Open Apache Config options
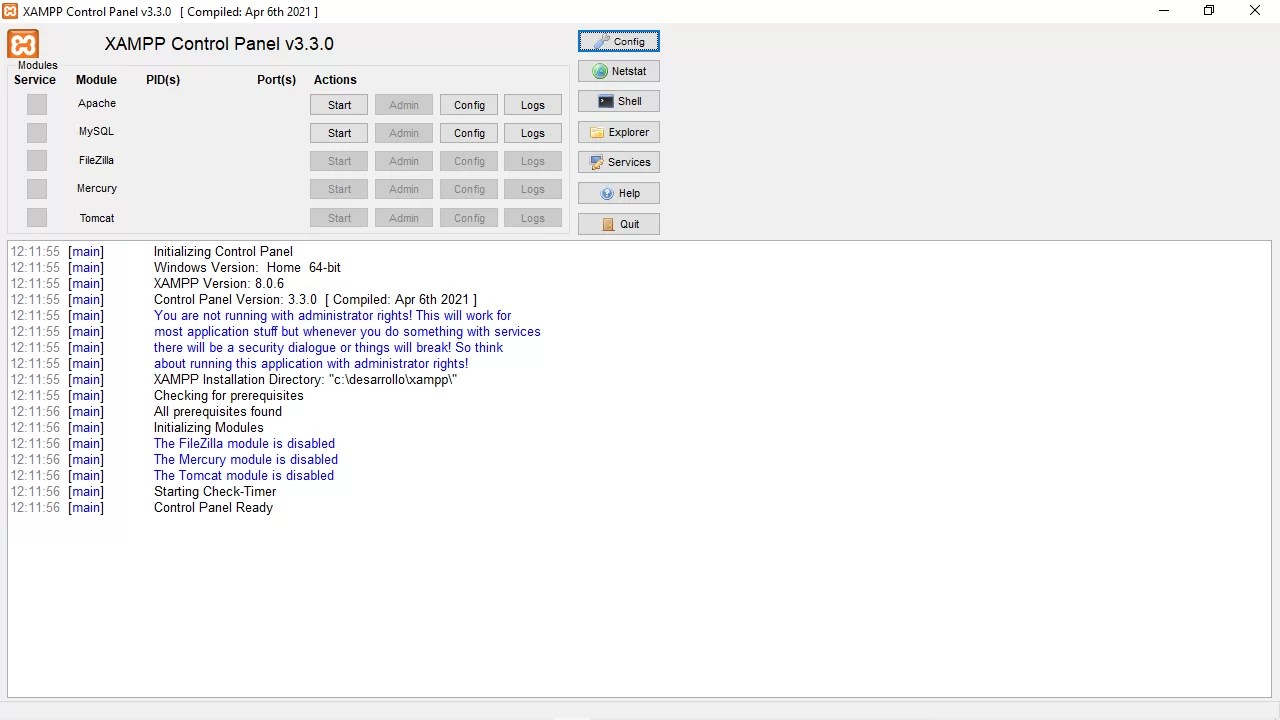Screen dimensions: 1280x720 pyautogui.click(x=468, y=104)
